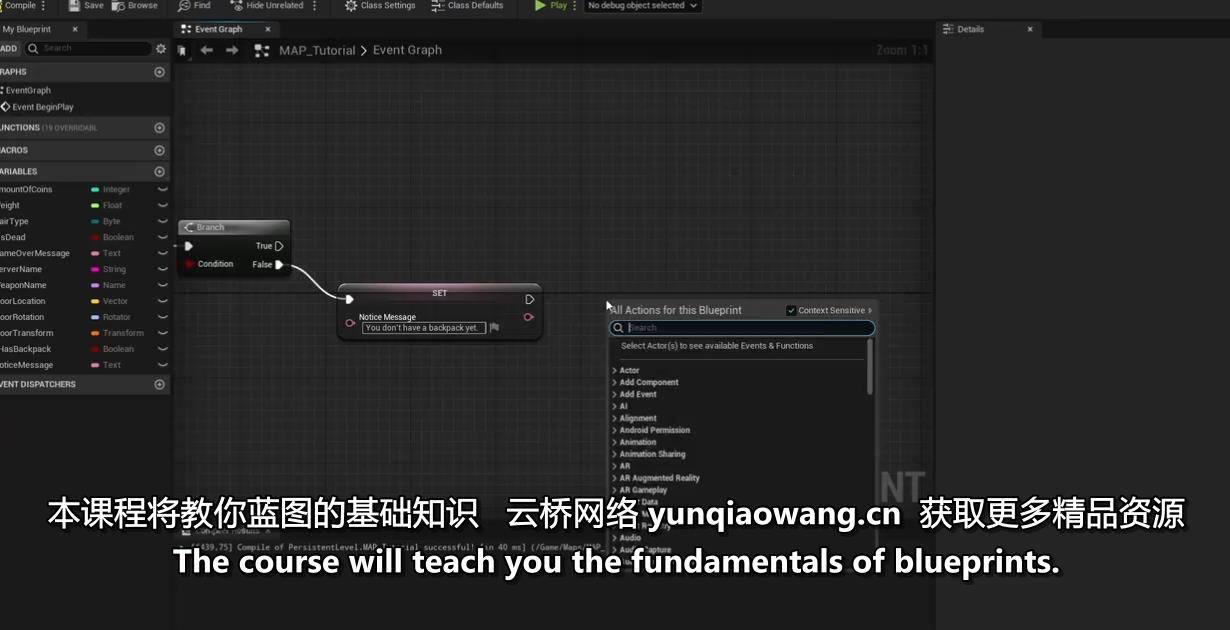Expand the Add Component category
This screenshot has height=630, width=1230.
[614, 382]
